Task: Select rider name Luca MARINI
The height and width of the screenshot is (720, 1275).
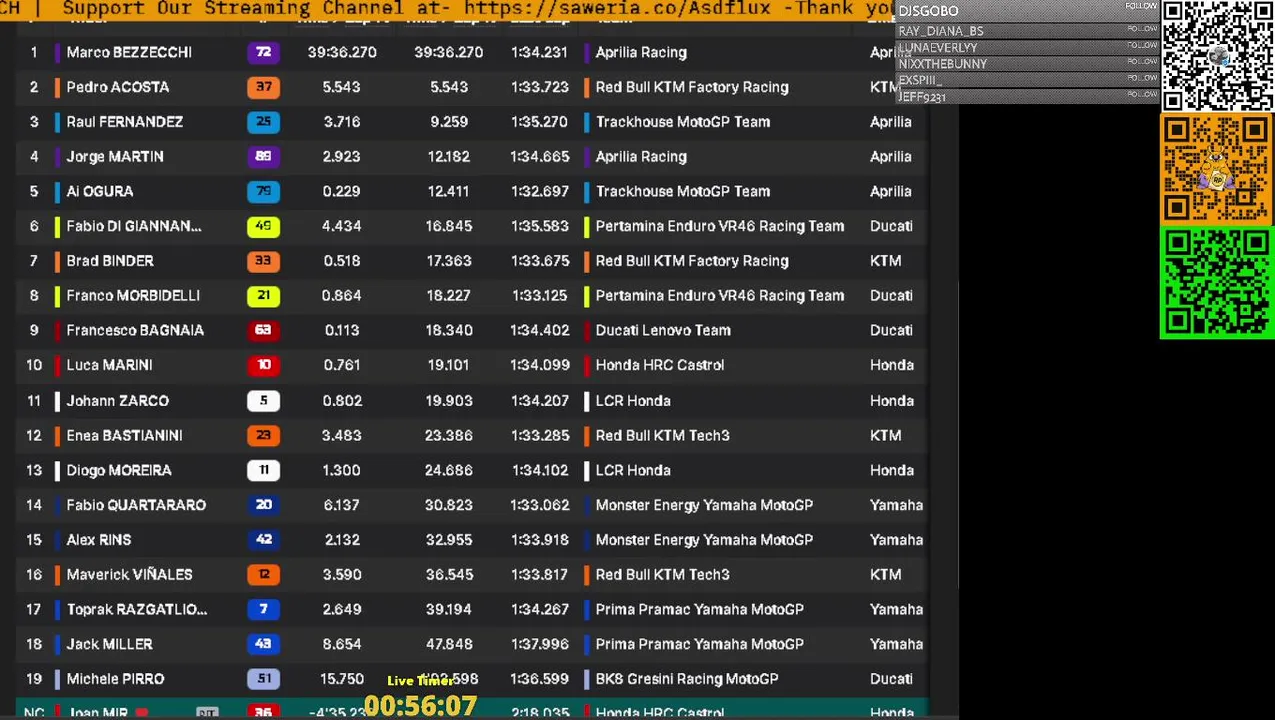Action: tap(109, 365)
